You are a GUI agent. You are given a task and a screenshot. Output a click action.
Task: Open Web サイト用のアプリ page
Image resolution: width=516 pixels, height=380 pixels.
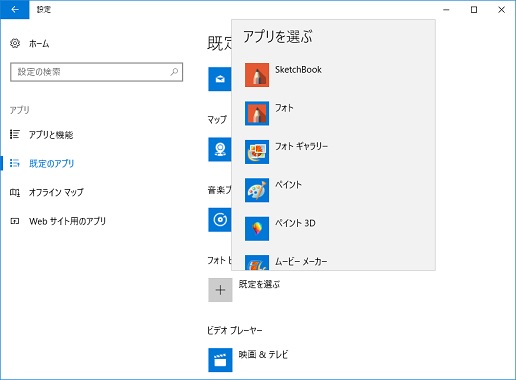67,221
